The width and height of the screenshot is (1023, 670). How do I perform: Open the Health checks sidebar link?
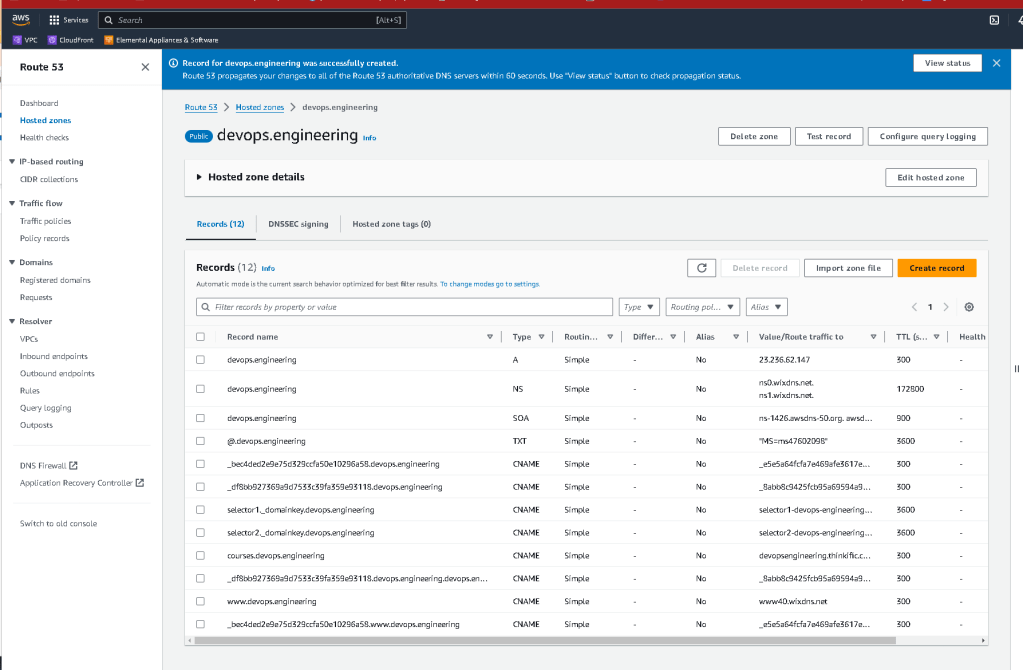pyautogui.click(x=44, y=138)
